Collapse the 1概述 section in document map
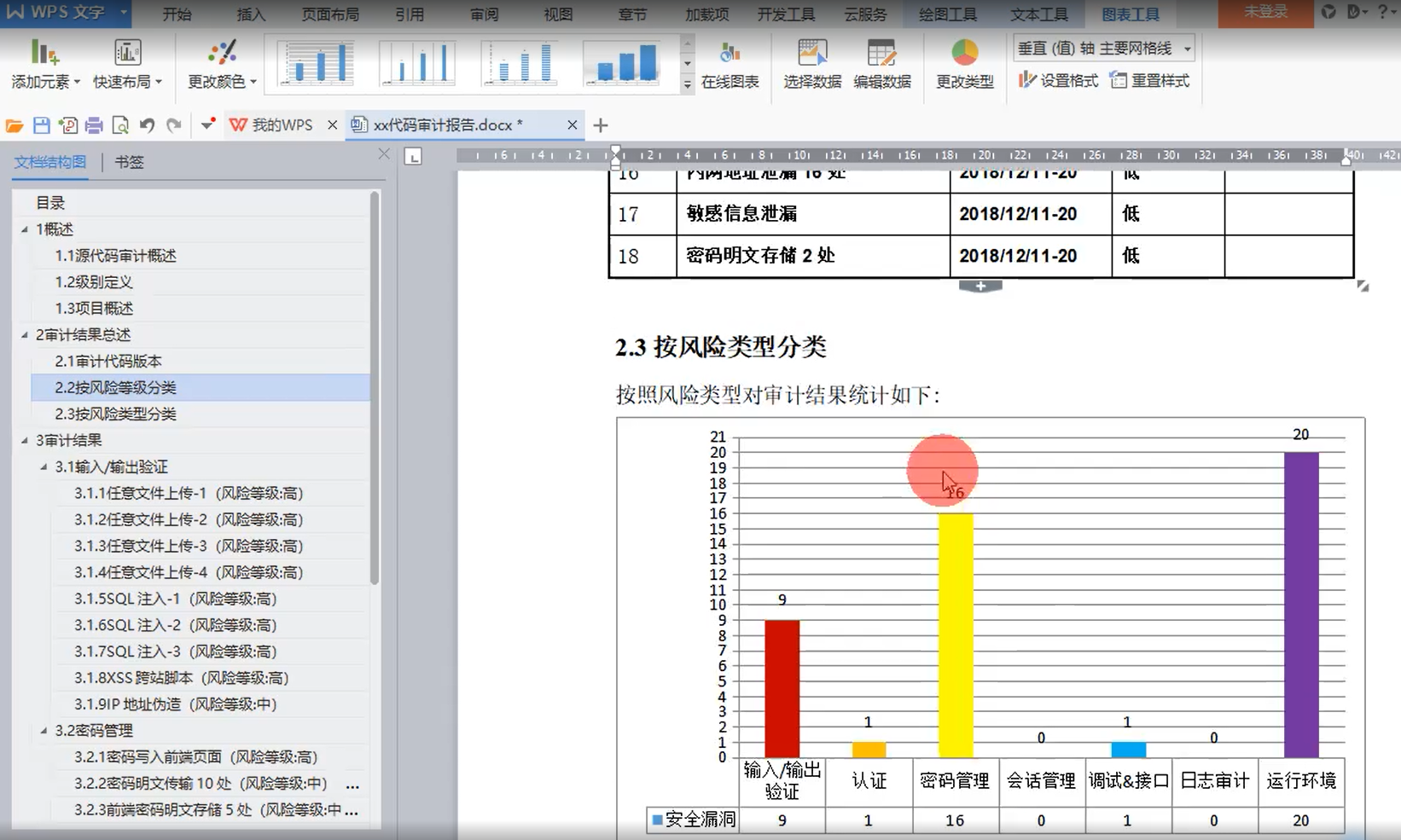 click(x=26, y=229)
